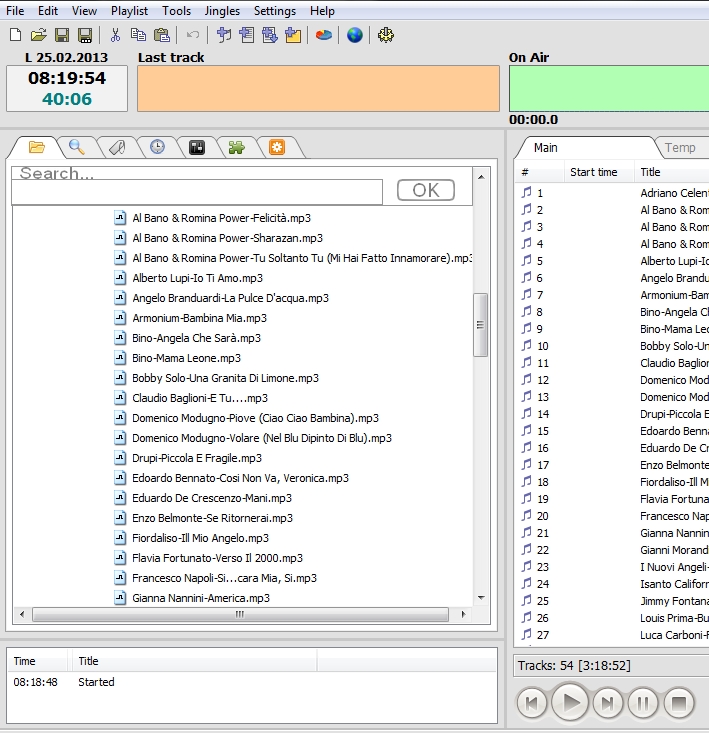Click the playlist Title column header
This screenshot has height=733, width=709.
671,172
